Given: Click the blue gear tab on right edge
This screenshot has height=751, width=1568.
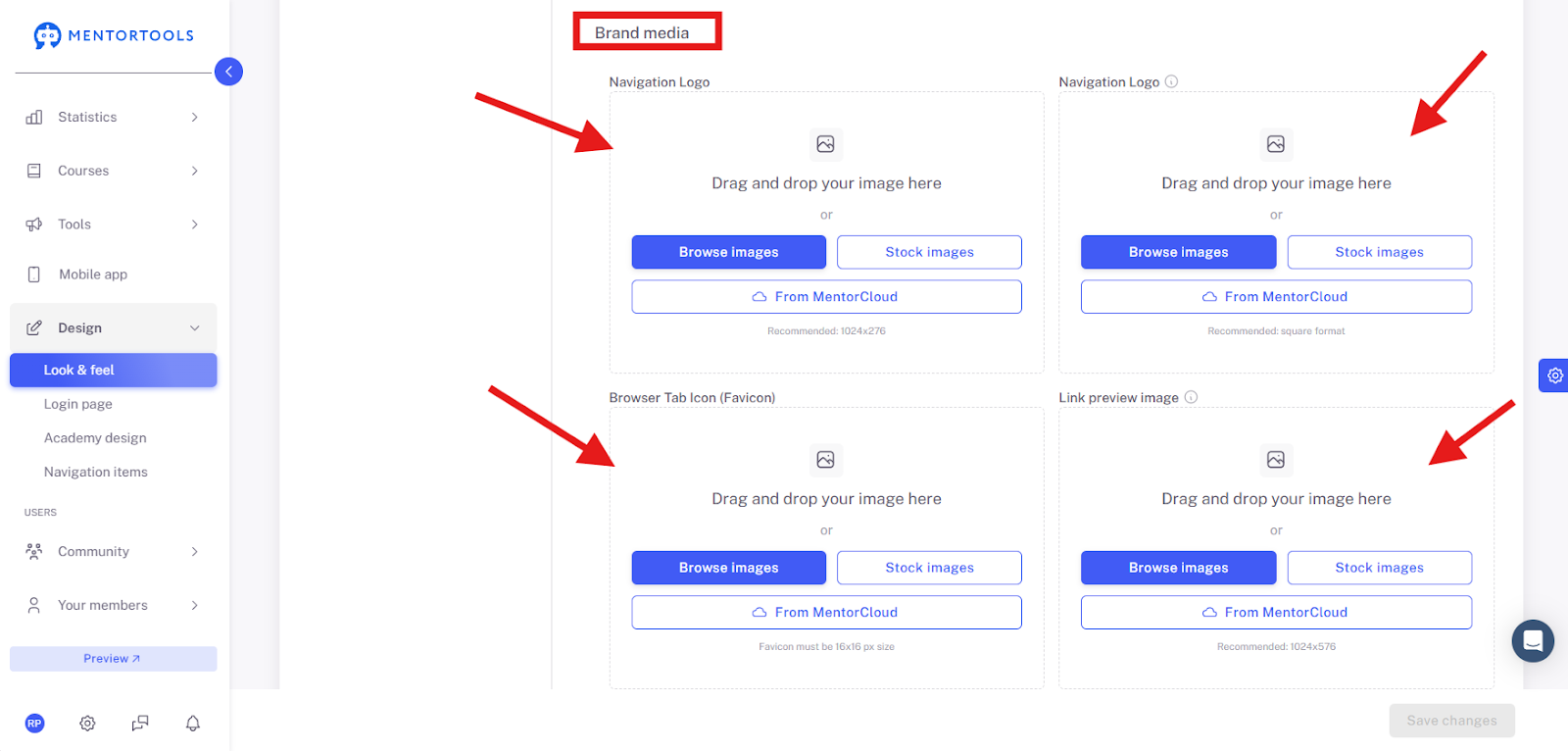Looking at the screenshot, I should coord(1554,375).
